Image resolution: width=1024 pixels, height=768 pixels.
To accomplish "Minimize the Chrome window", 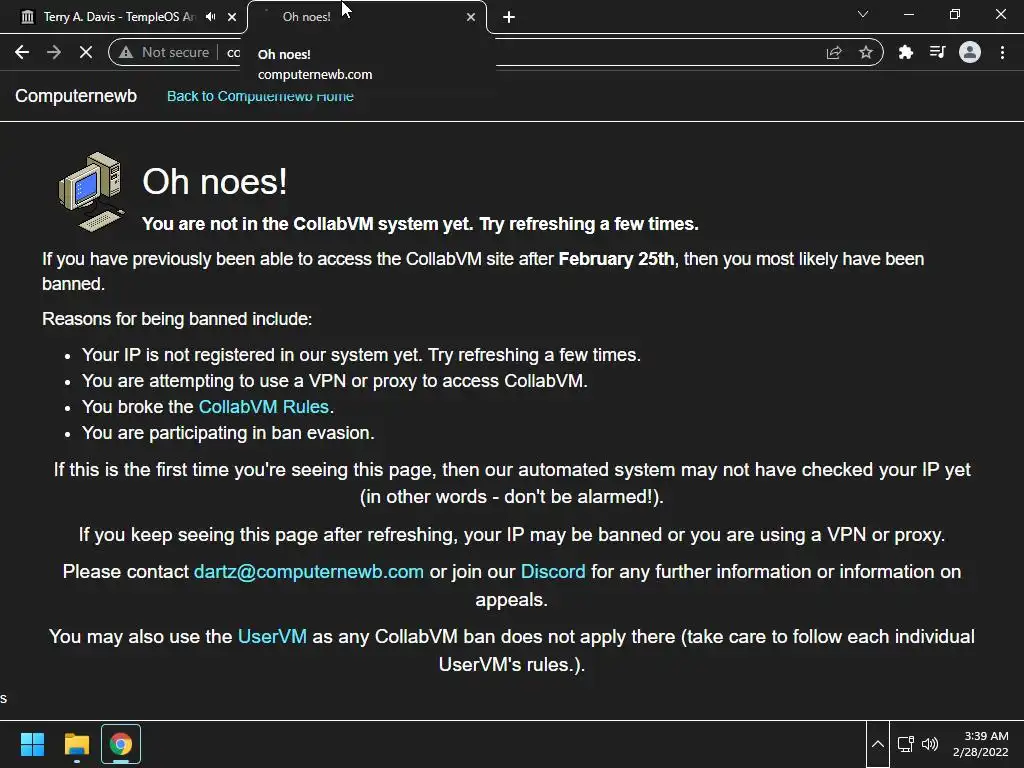I will (x=908, y=14).
